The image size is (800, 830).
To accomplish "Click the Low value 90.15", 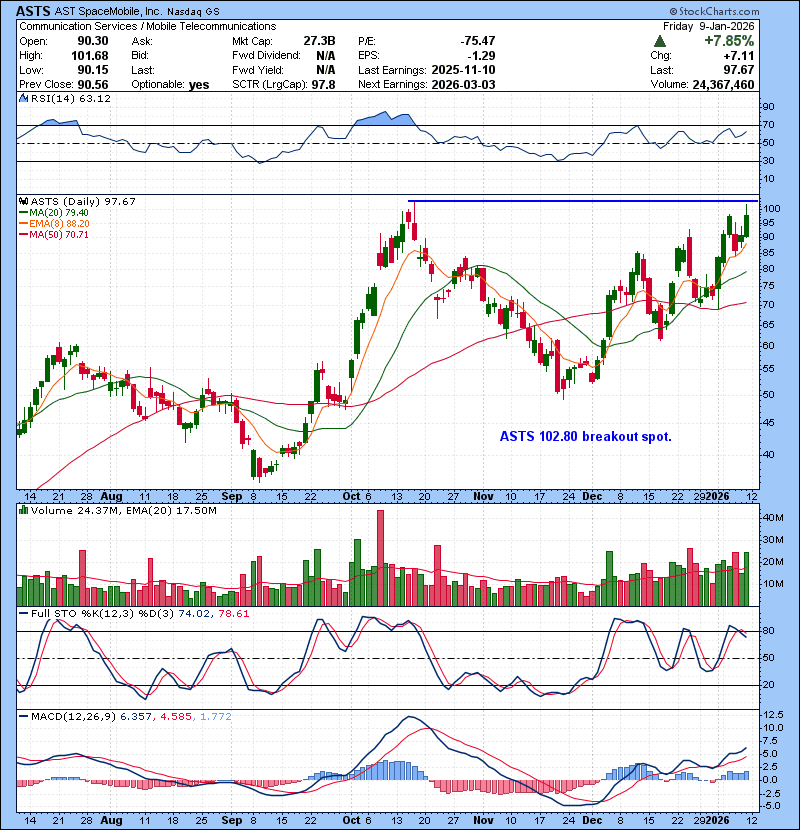I will click(93, 70).
